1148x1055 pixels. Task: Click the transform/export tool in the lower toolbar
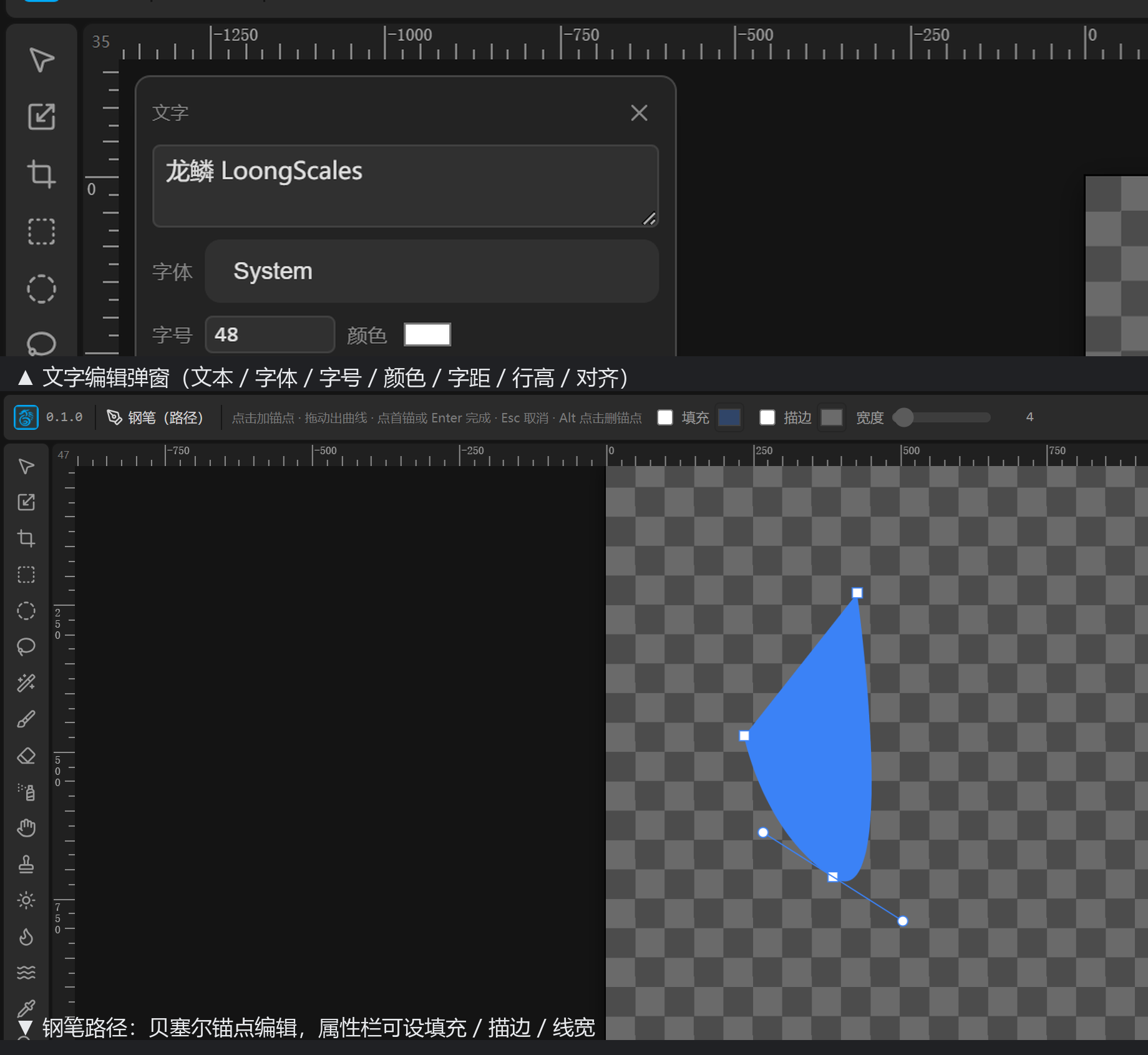click(26, 502)
